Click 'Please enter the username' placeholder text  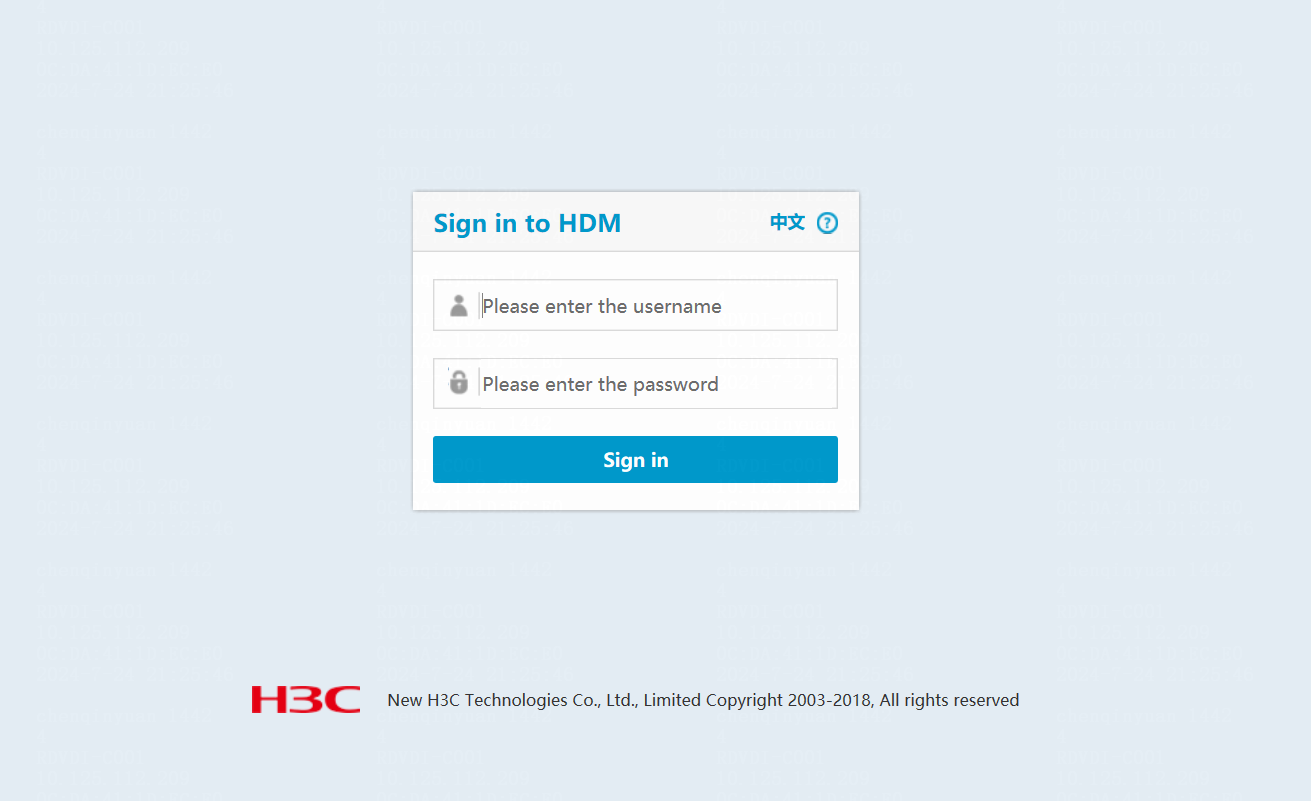[x=602, y=306]
